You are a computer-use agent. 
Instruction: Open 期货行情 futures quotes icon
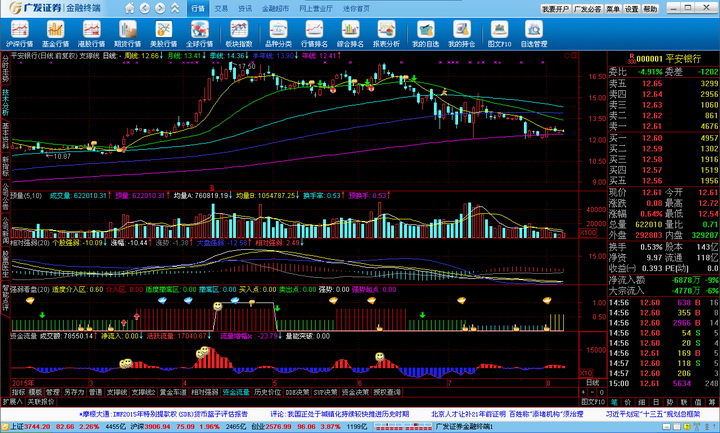tap(127, 34)
